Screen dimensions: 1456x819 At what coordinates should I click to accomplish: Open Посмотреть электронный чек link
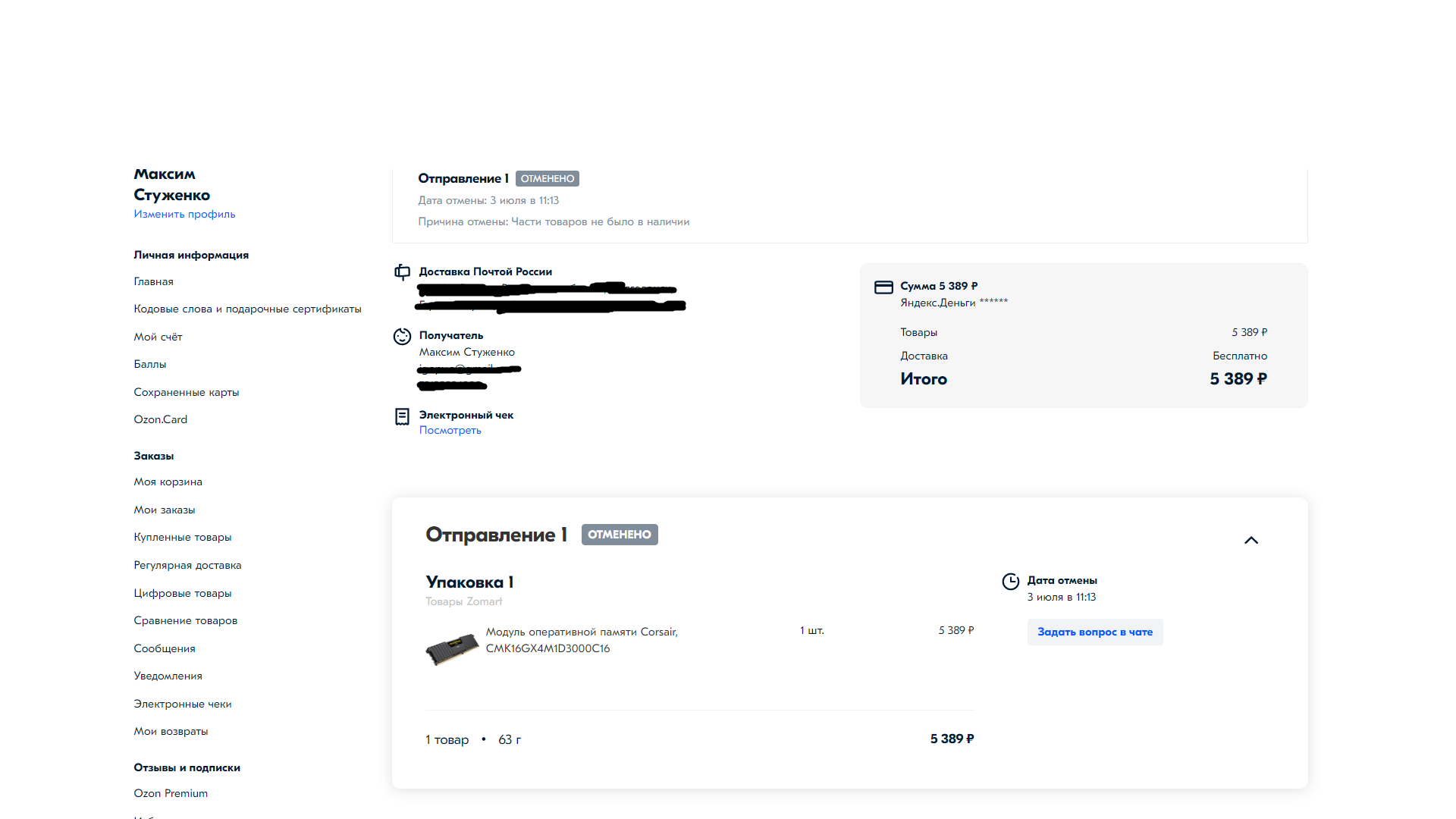449,430
